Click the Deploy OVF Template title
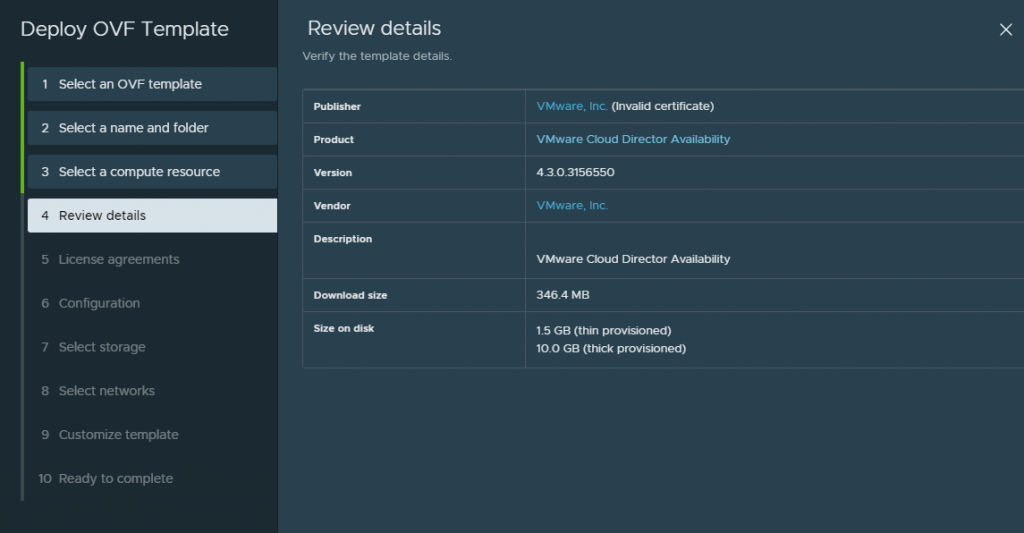This screenshot has height=533, width=1024. click(x=125, y=29)
